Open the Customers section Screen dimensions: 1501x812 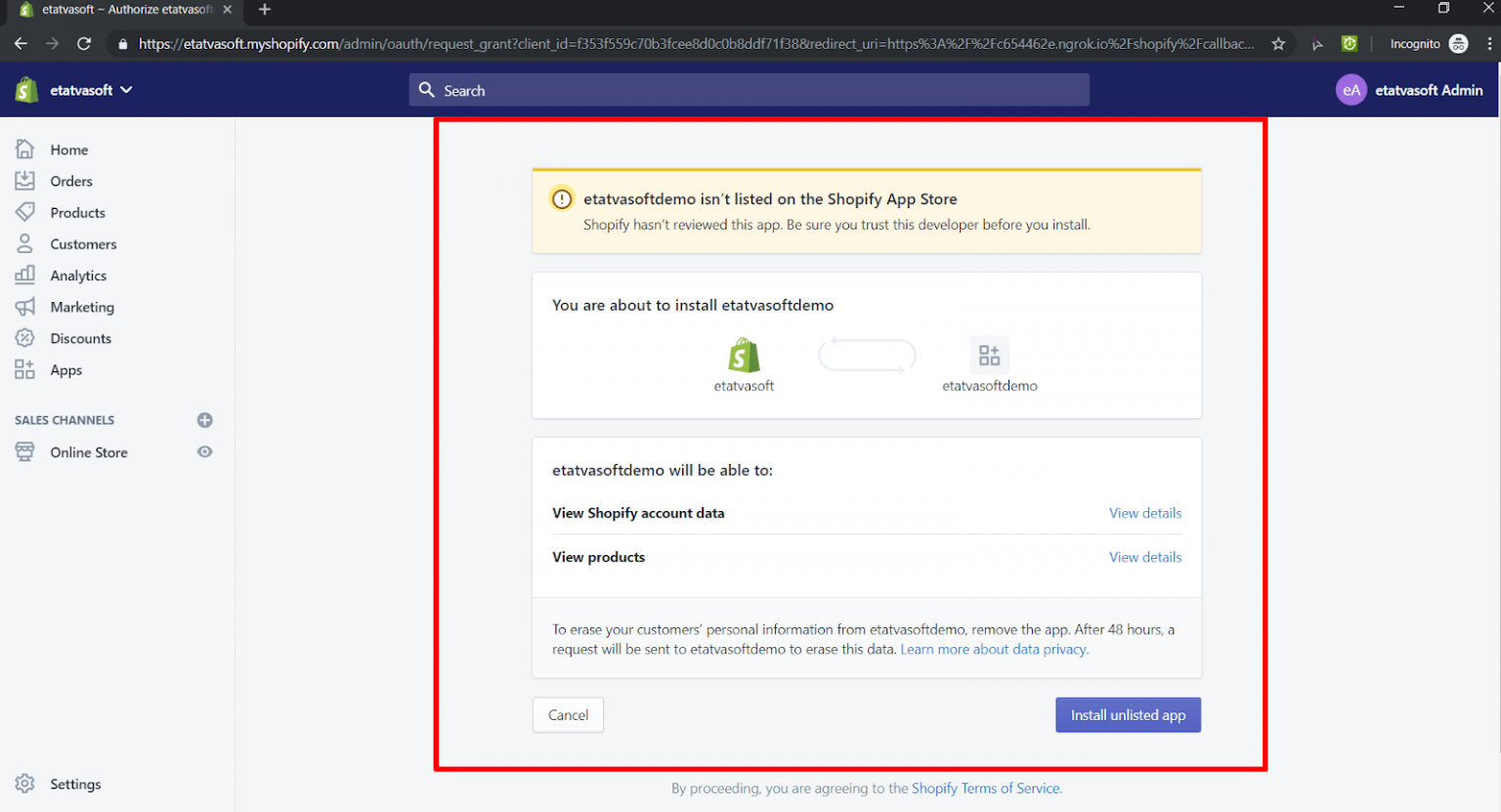(26, 243)
